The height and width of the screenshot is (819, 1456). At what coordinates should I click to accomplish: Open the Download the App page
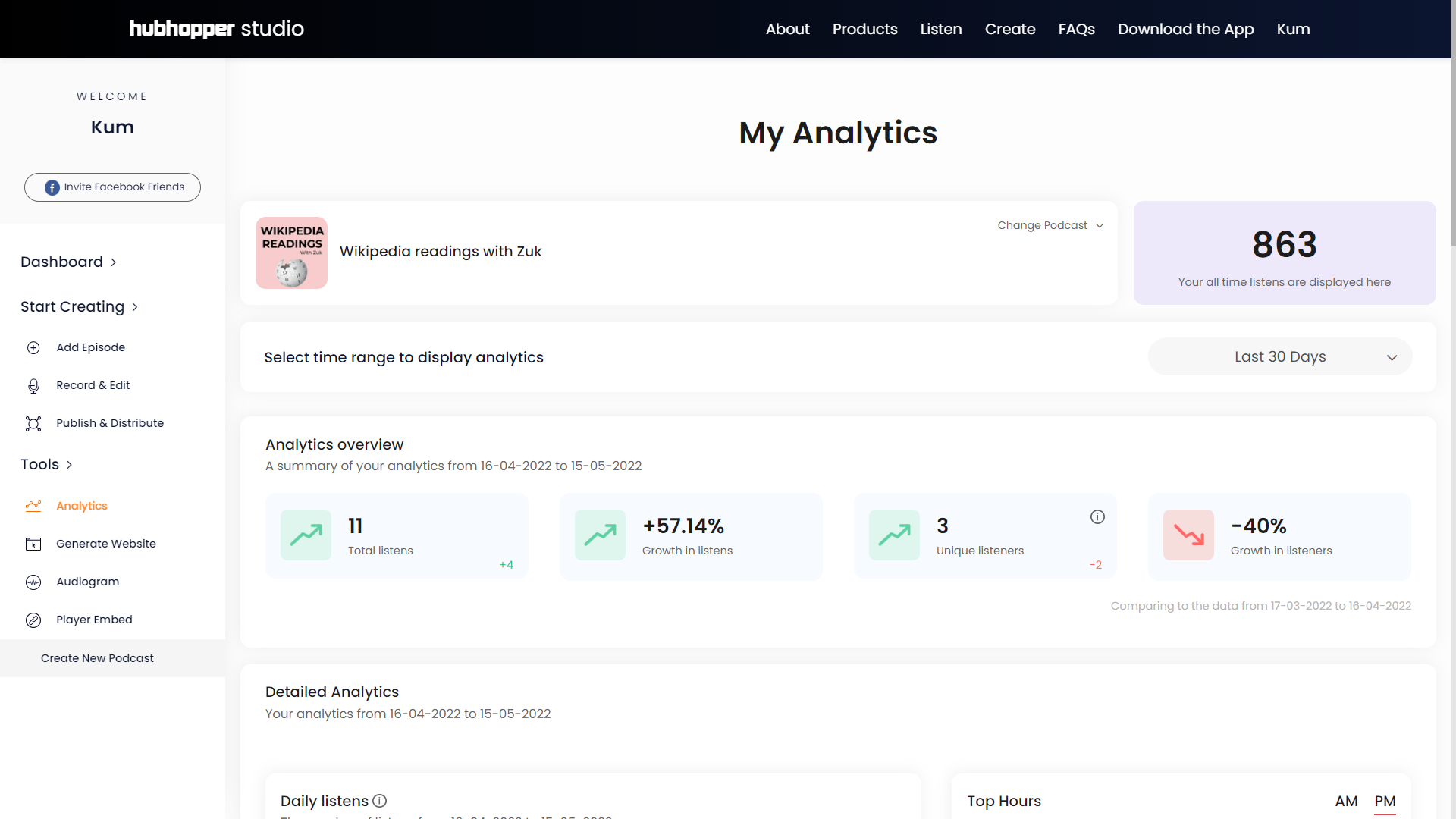point(1185,29)
